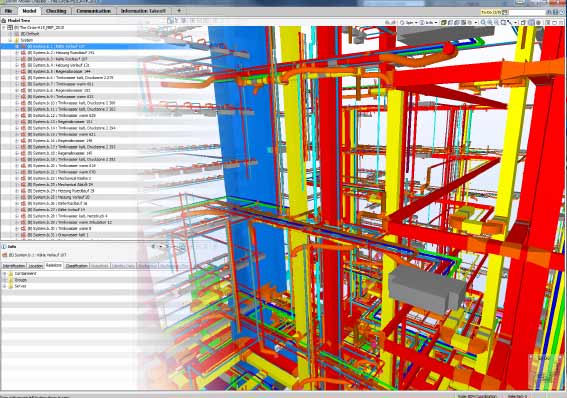This screenshot has width=567, height=398.
Task: Click the To-Do list icon
Action: tap(505, 12)
